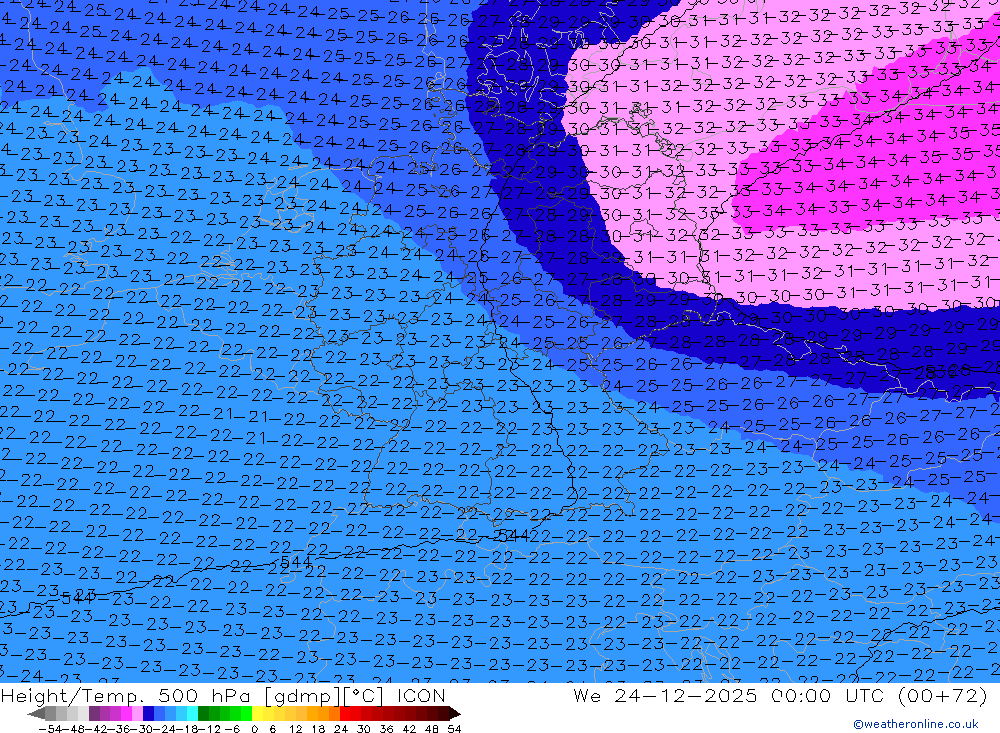Click legend value "-42"
The height and width of the screenshot is (733, 1000).
[x=98, y=729]
